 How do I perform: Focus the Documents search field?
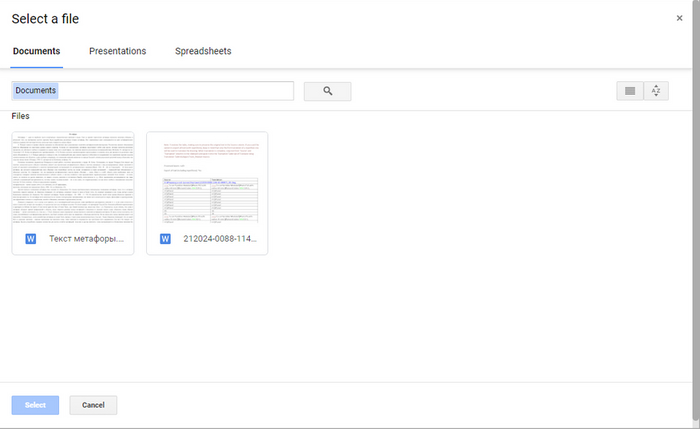pyautogui.click(x=153, y=91)
